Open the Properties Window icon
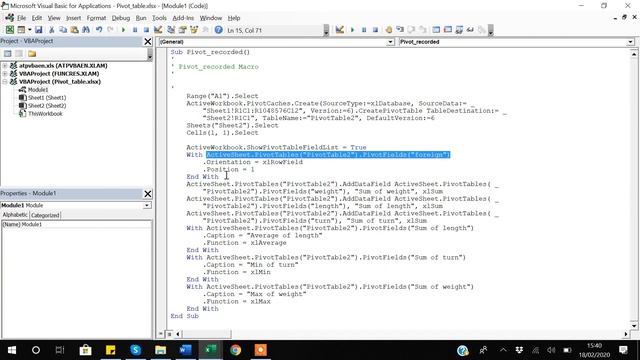The width and height of the screenshot is (640, 360). (182, 30)
